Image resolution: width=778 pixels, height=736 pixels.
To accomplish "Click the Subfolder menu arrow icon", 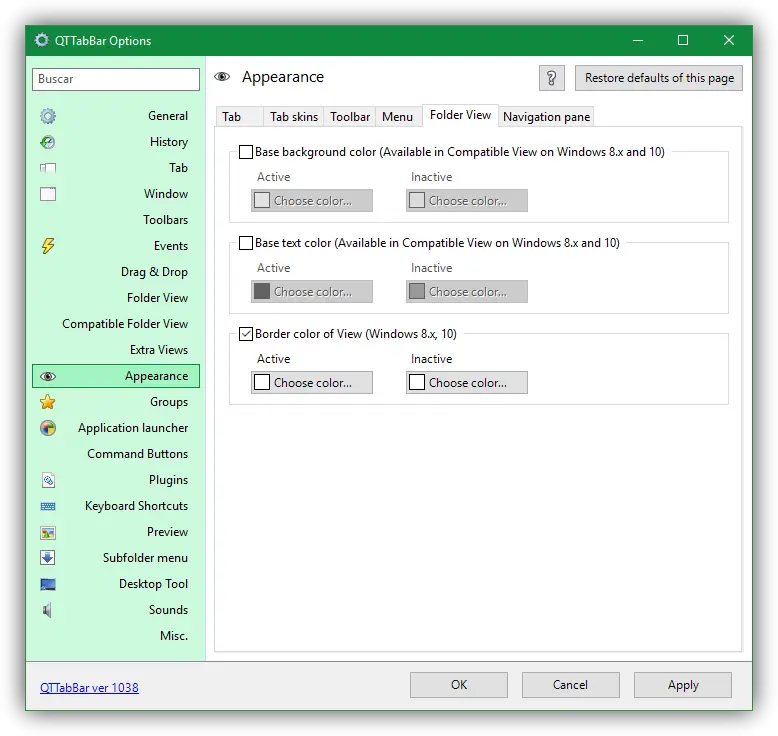I will click(48, 558).
